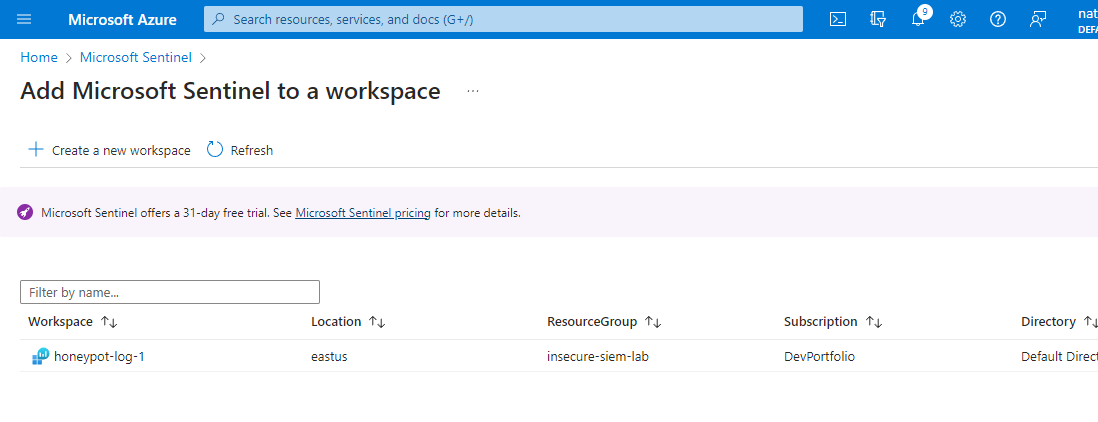Click Create a new workspace
This screenshot has height=422, width=1098.
(109, 150)
